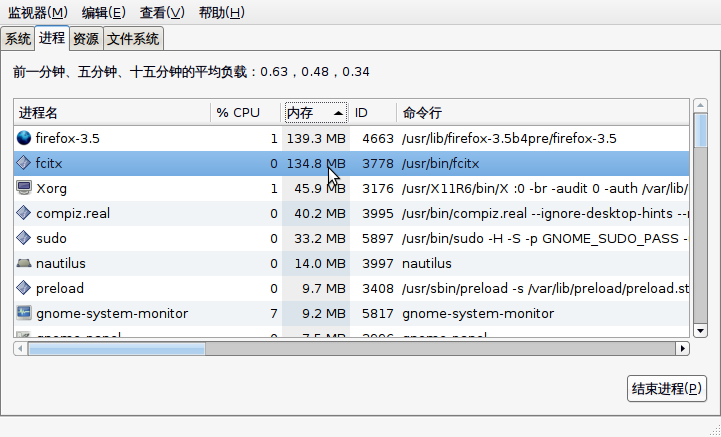Click process ID 3176
This screenshot has width=721, height=437.
pos(378,189)
